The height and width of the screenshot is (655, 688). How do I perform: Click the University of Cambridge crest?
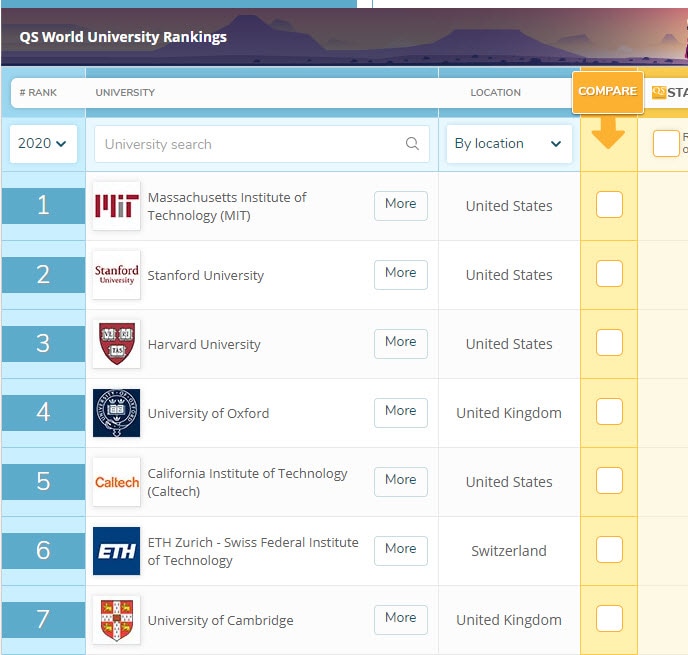(116, 620)
